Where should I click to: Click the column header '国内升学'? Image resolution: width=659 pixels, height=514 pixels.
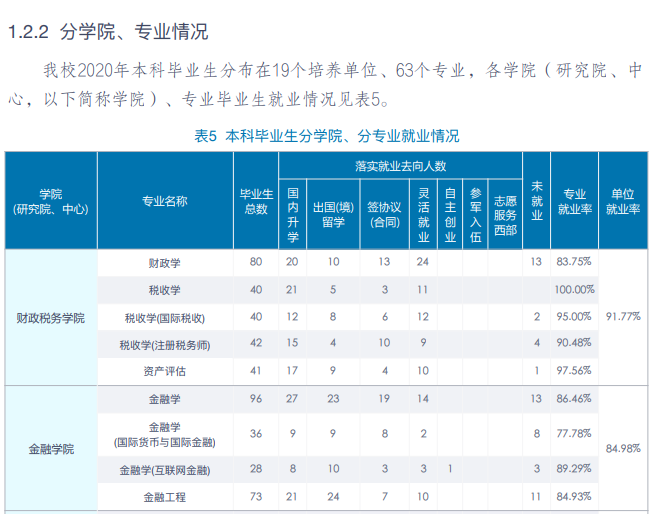tap(293, 215)
